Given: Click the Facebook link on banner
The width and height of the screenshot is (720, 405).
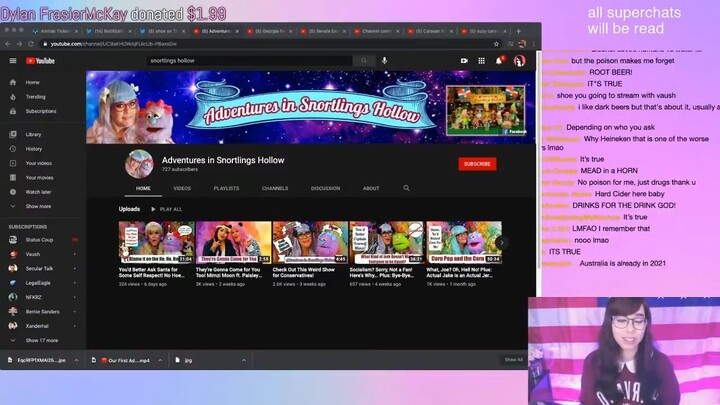Looking at the screenshot, I should [x=515, y=132].
